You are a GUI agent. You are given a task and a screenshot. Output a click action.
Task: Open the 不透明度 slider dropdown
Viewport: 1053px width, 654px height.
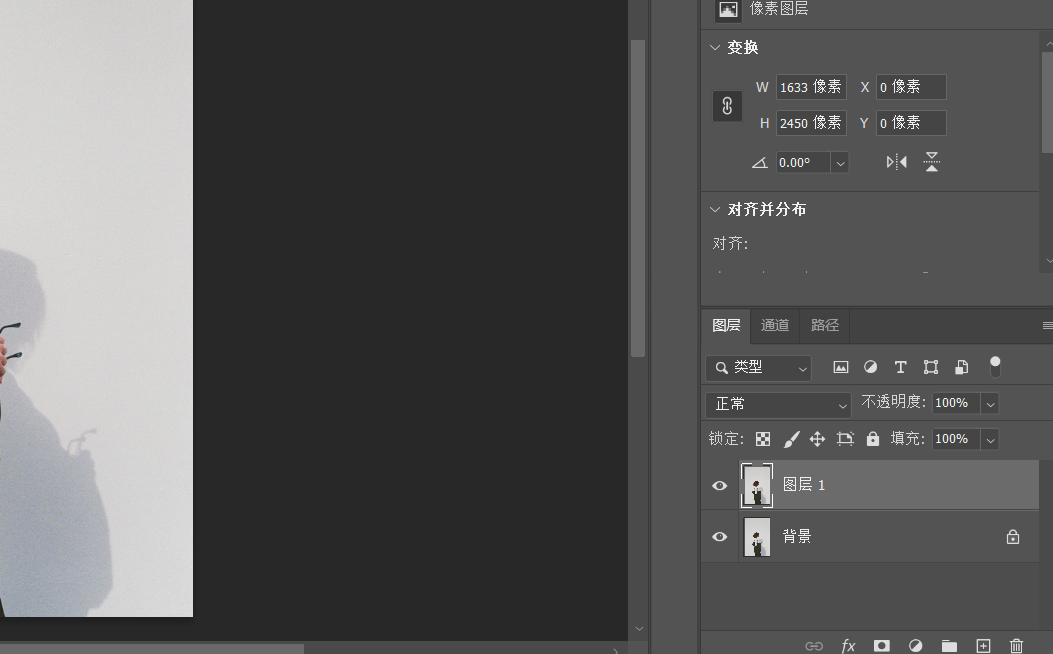coord(990,404)
